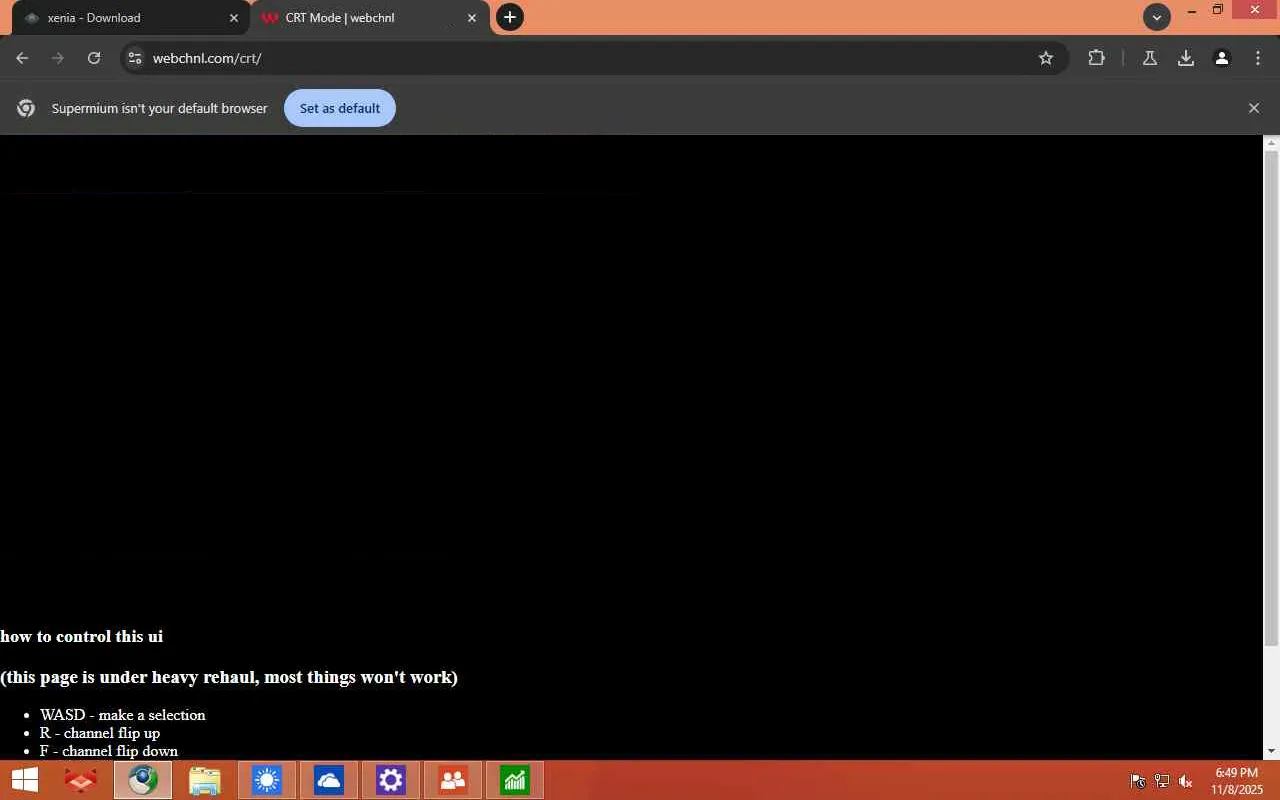Click 'WASD - make a selection' list item

point(122,715)
